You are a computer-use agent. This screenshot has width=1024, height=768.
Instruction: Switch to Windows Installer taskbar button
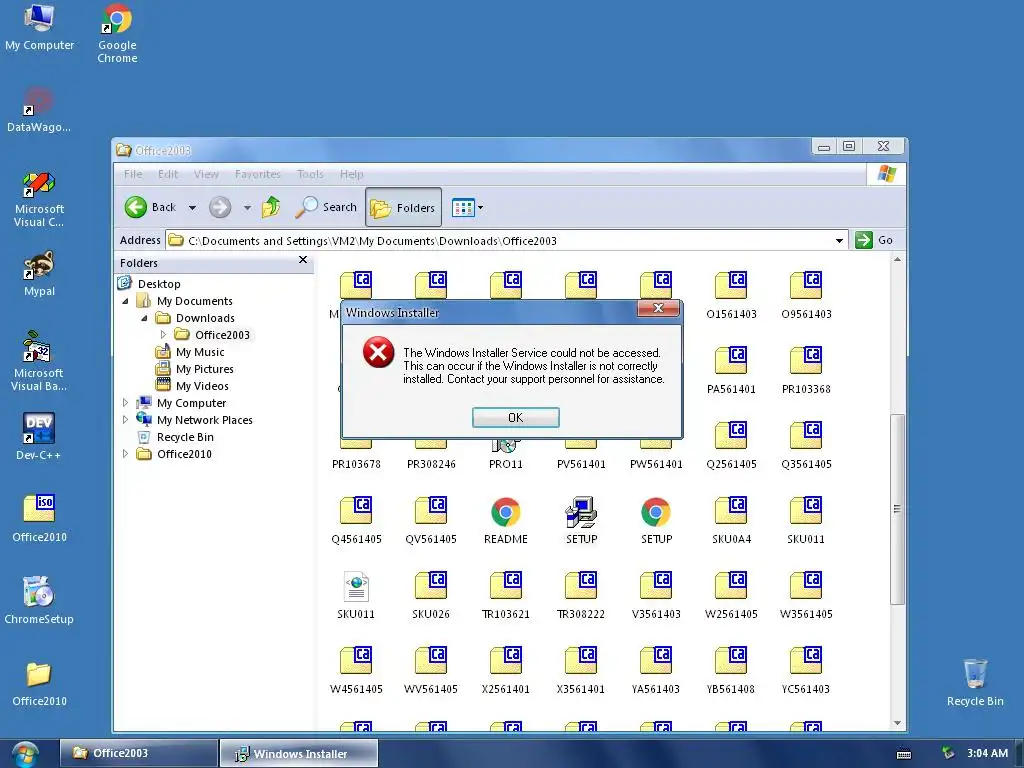click(298, 753)
